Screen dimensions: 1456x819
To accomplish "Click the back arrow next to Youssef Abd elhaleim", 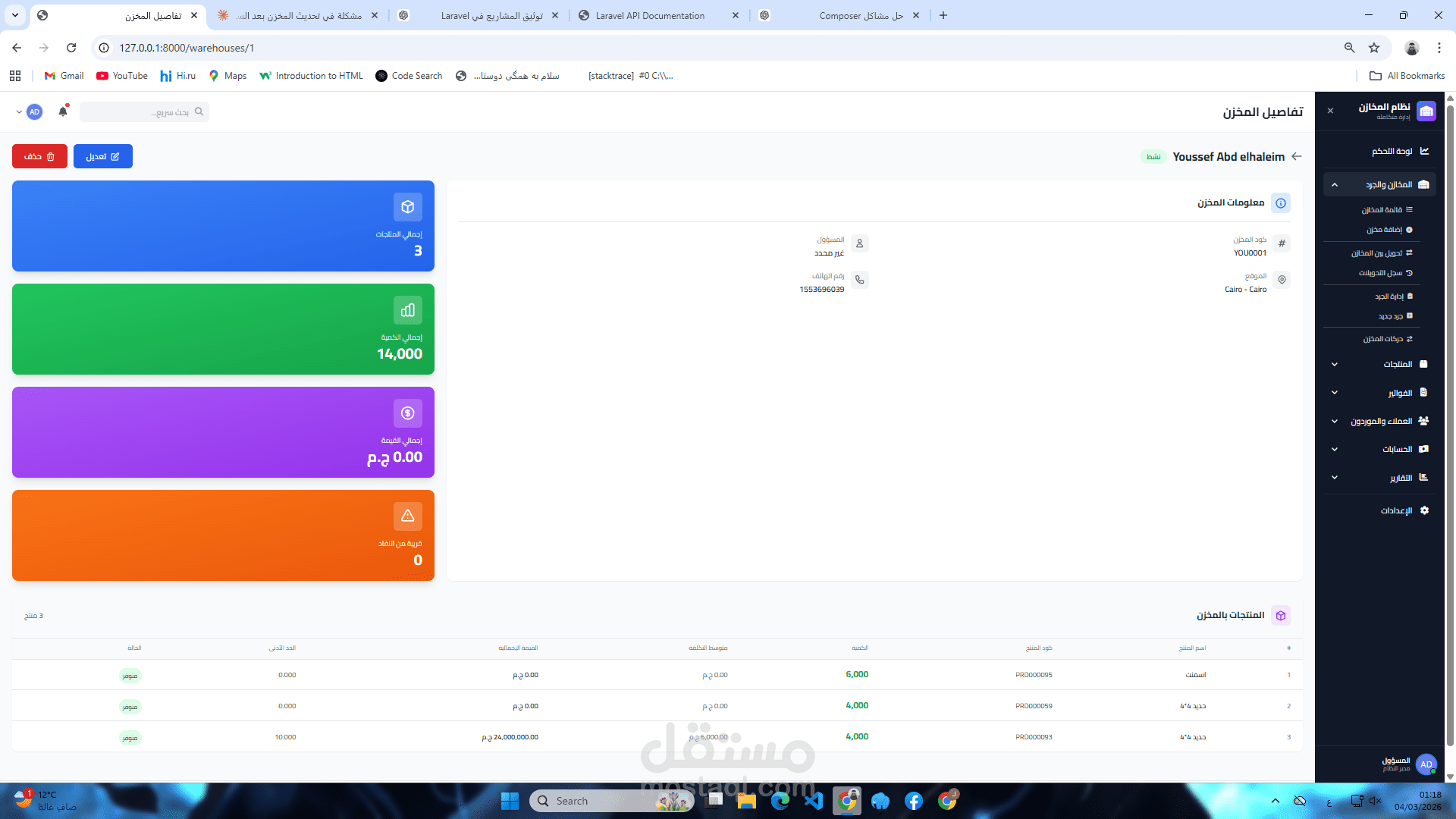I will pyautogui.click(x=1297, y=156).
